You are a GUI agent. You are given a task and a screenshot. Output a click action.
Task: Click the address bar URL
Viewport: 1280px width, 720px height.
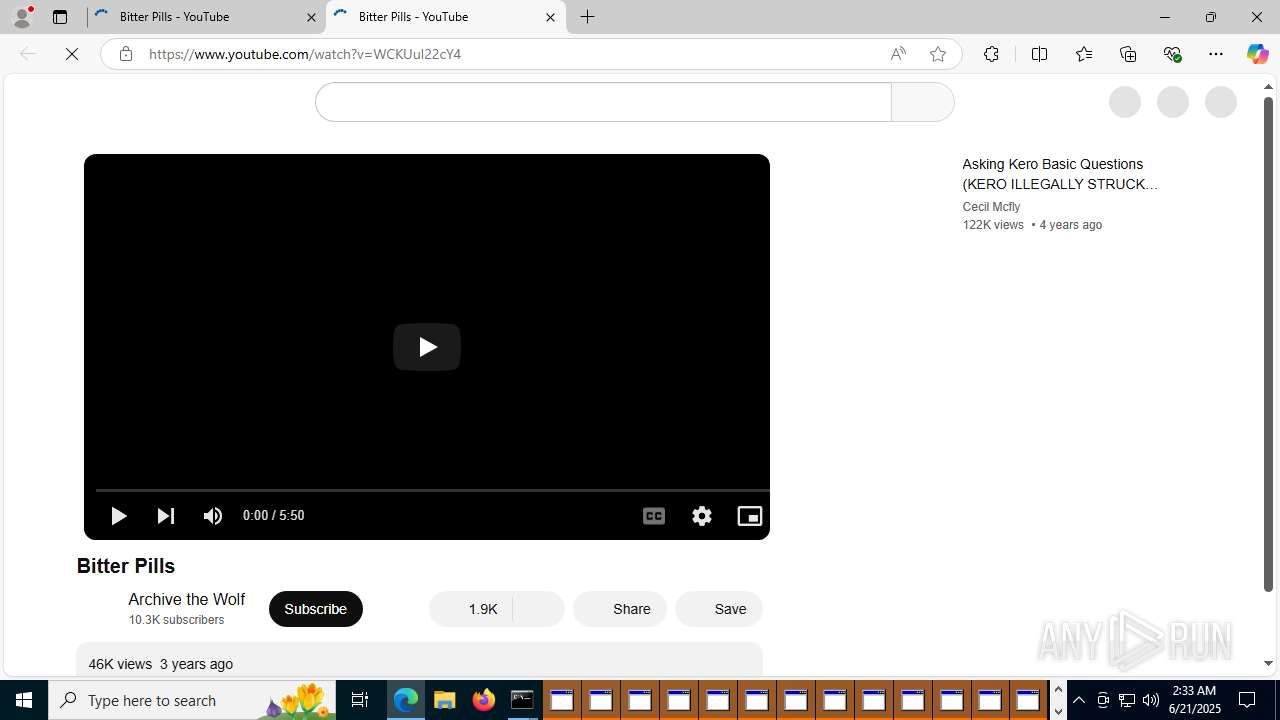pos(305,54)
